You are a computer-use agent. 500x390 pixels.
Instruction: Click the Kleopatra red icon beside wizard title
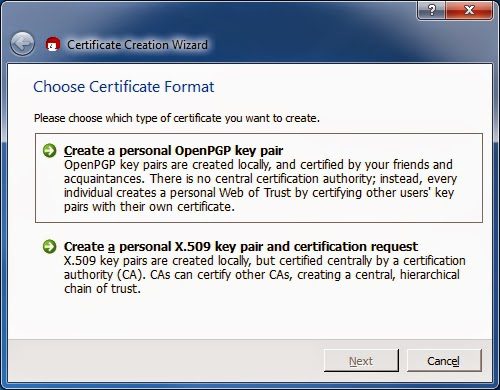click(x=53, y=45)
